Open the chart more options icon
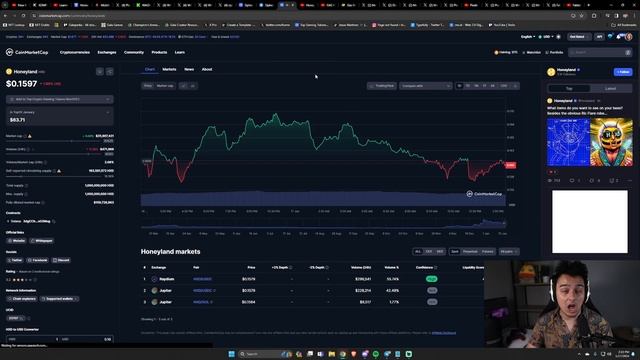Image resolution: width=640 pixels, height=360 pixels. (516, 86)
